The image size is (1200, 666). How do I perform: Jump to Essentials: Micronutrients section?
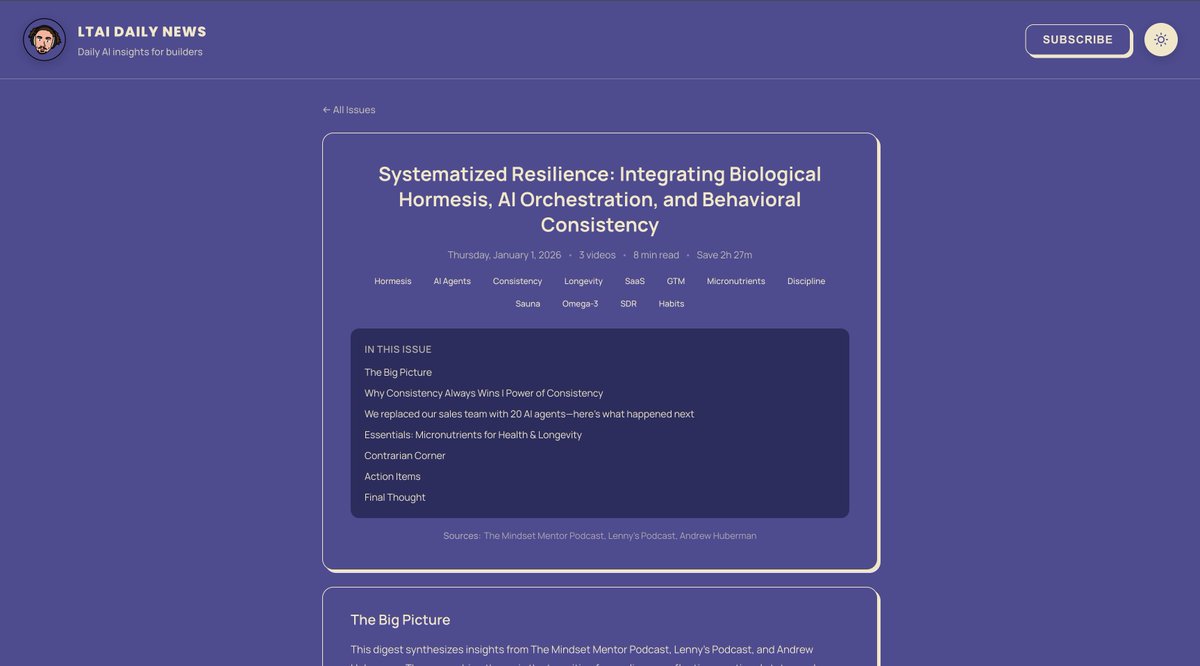(x=473, y=435)
